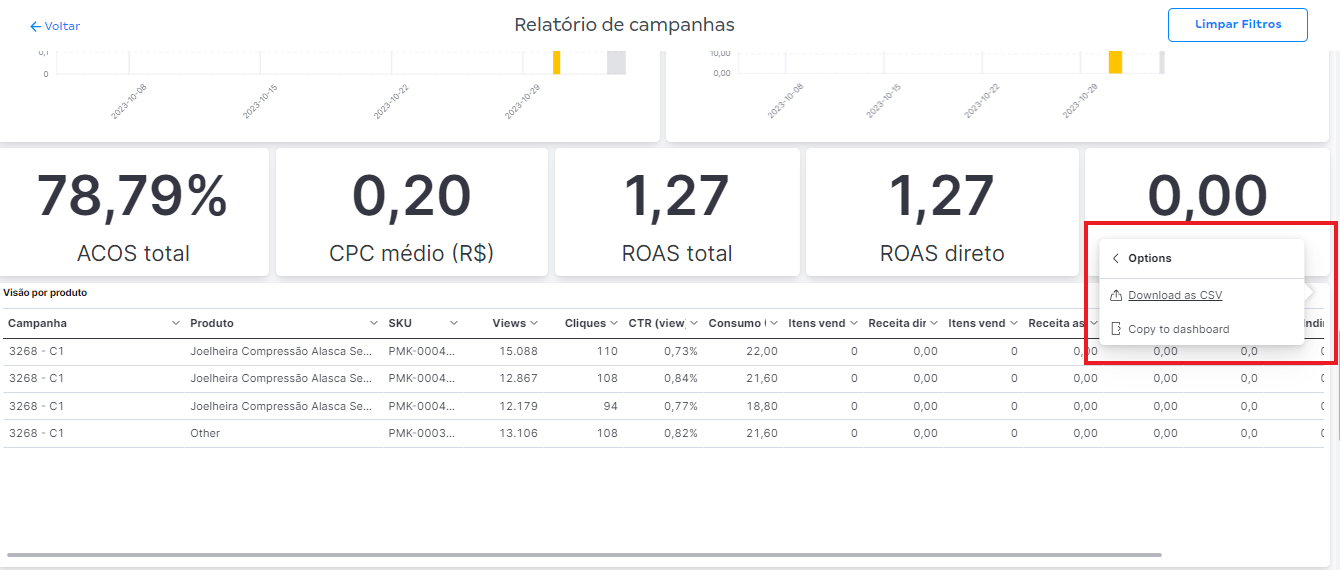Select the Views value 12.867
The height and width of the screenshot is (570, 1340).
(x=518, y=378)
